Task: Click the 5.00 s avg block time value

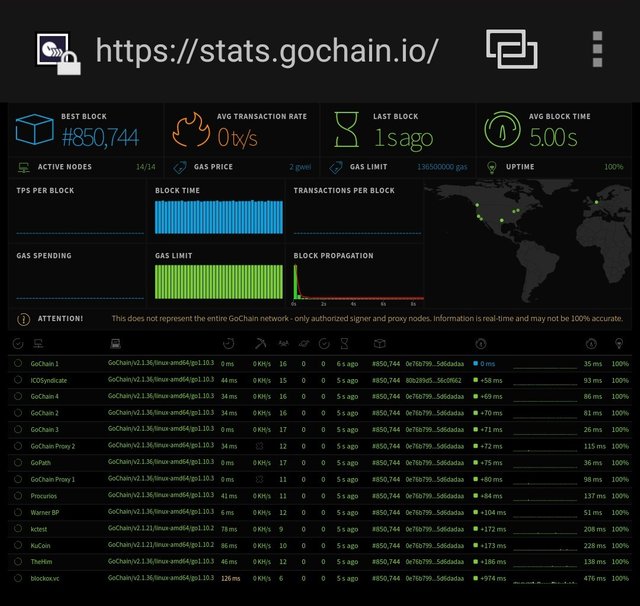Action: pos(553,137)
